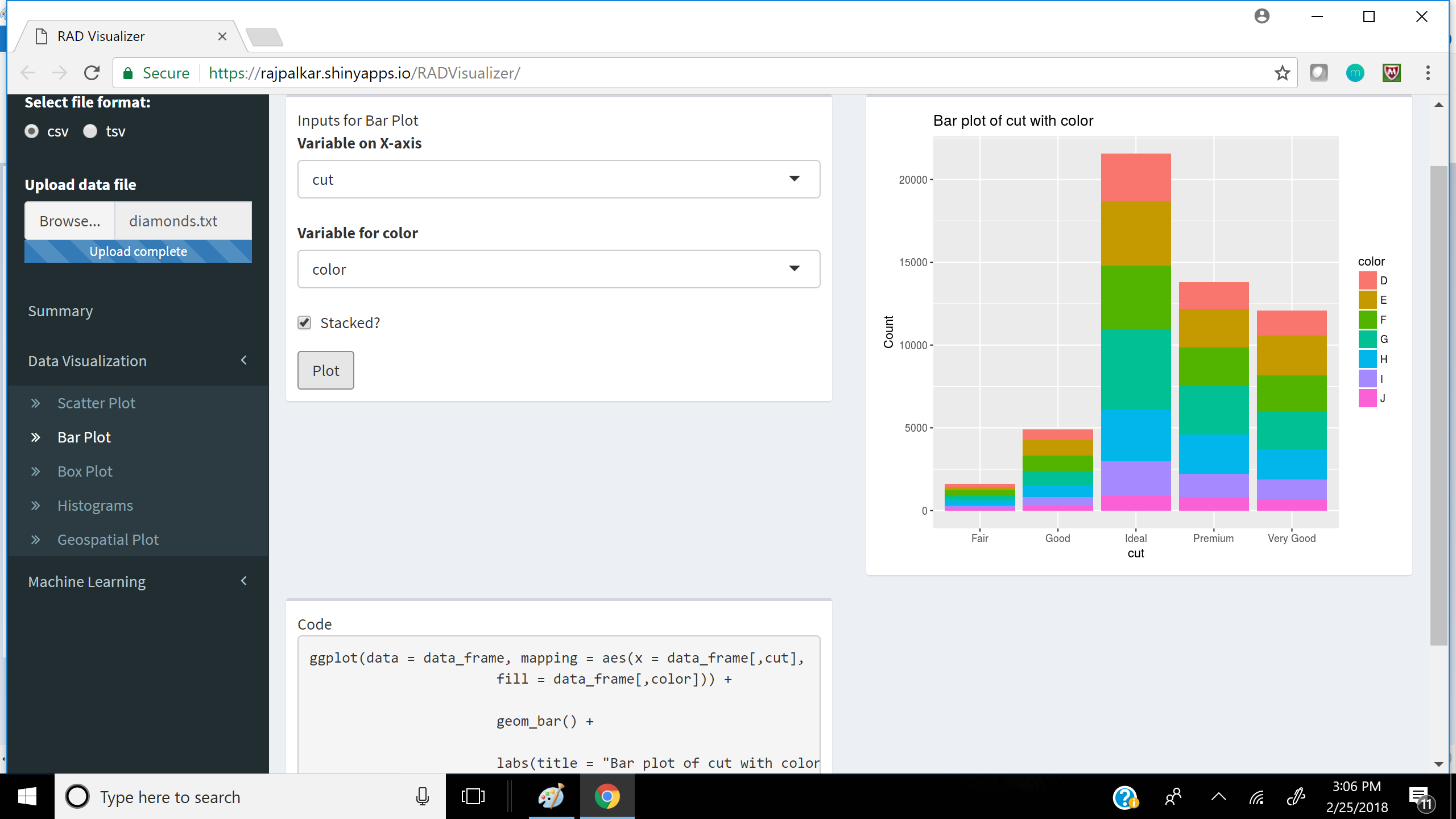The height and width of the screenshot is (819, 1456).
Task: Select the tsv file format
Action: (x=90, y=131)
